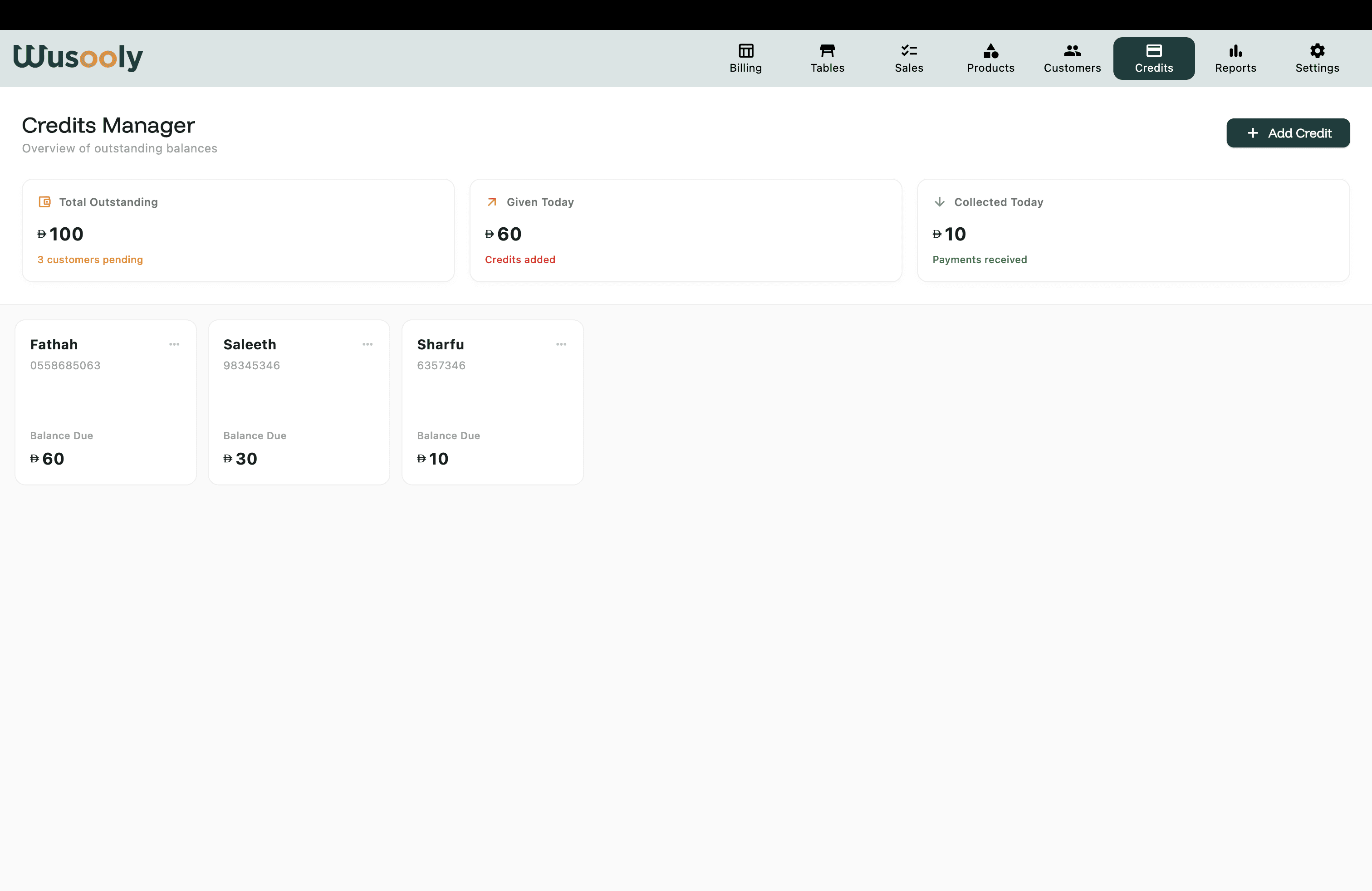Open Sales checklist icon
The image size is (1372, 891).
pyautogui.click(x=908, y=51)
